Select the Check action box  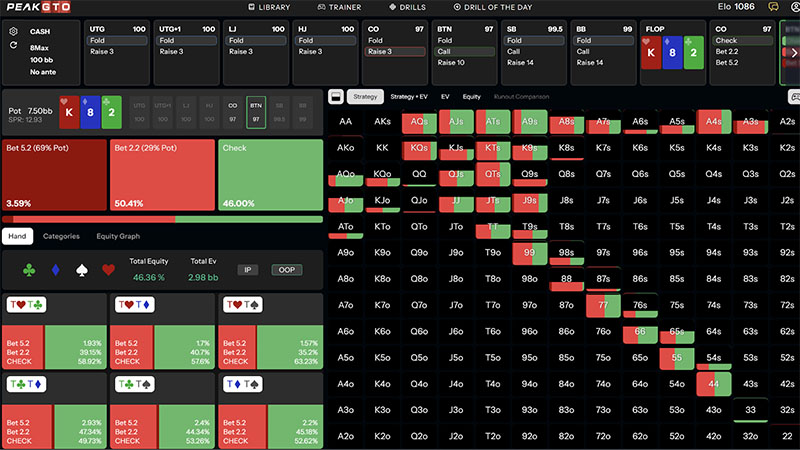(x=270, y=175)
